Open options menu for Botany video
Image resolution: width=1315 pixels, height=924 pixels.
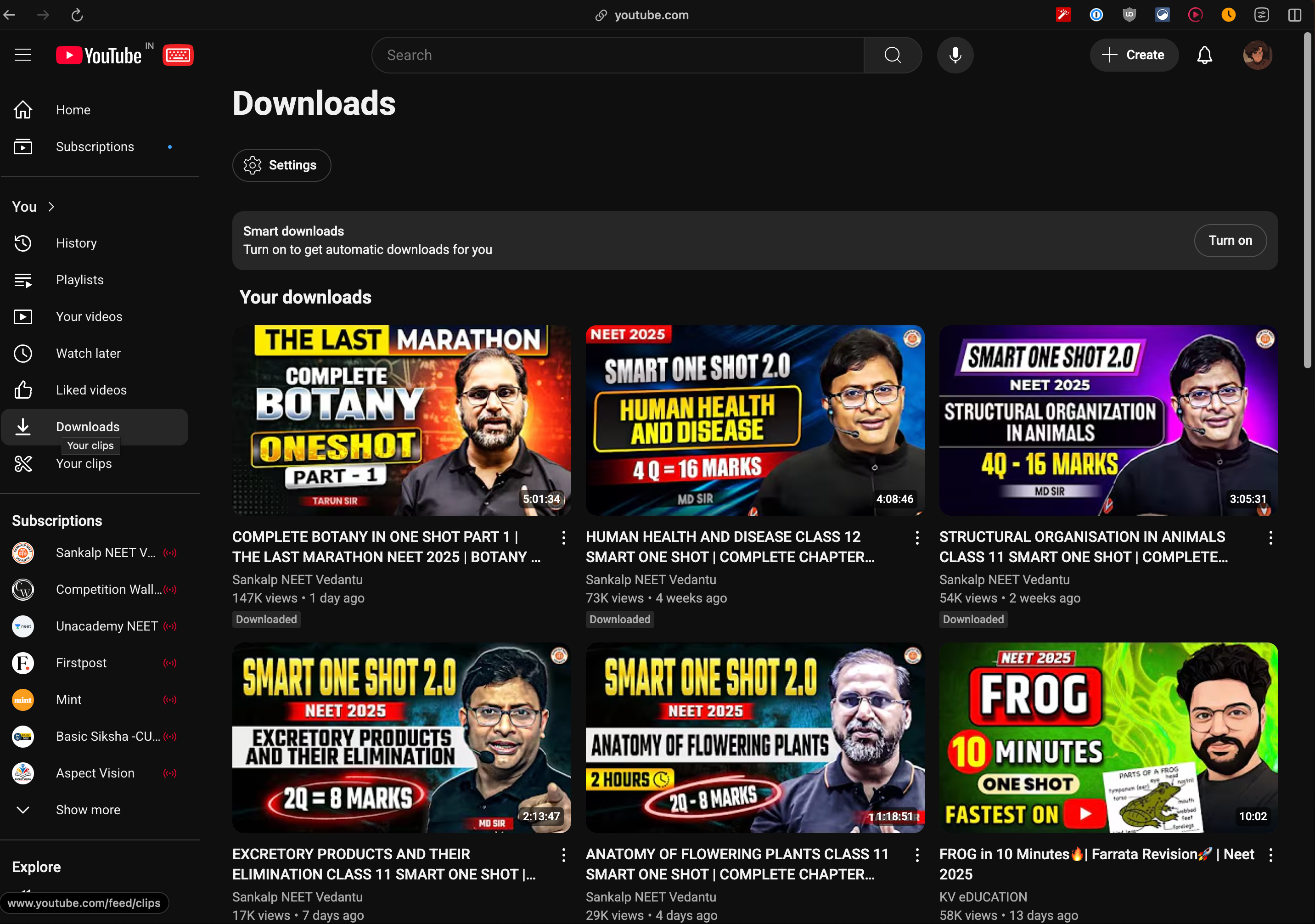[563, 537]
